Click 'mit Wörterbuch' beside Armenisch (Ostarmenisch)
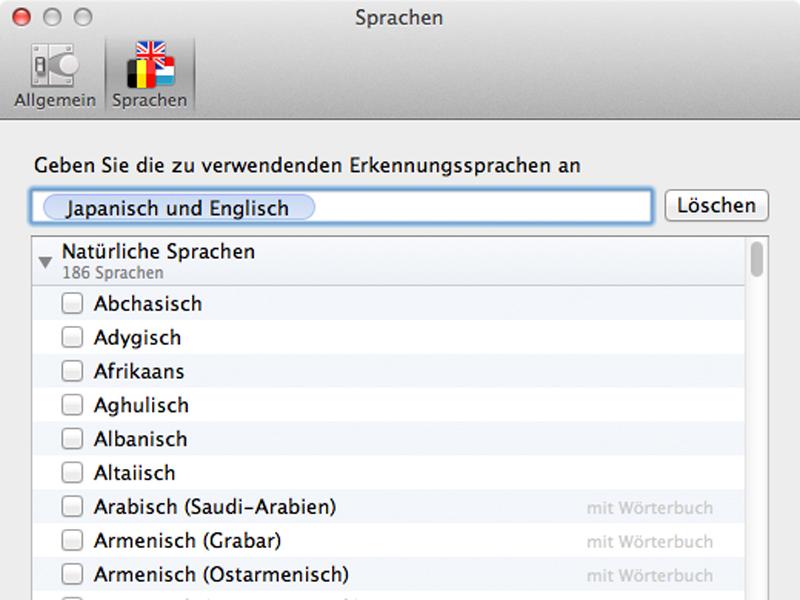This screenshot has height=600, width=800. point(649,576)
